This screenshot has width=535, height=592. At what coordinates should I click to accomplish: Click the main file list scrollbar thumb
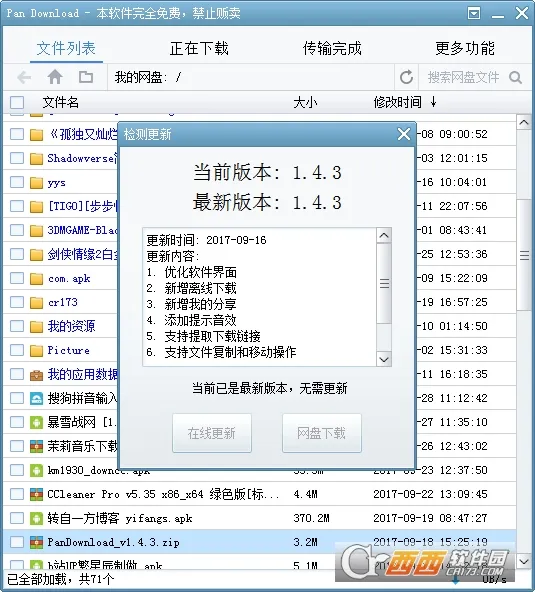click(x=524, y=255)
